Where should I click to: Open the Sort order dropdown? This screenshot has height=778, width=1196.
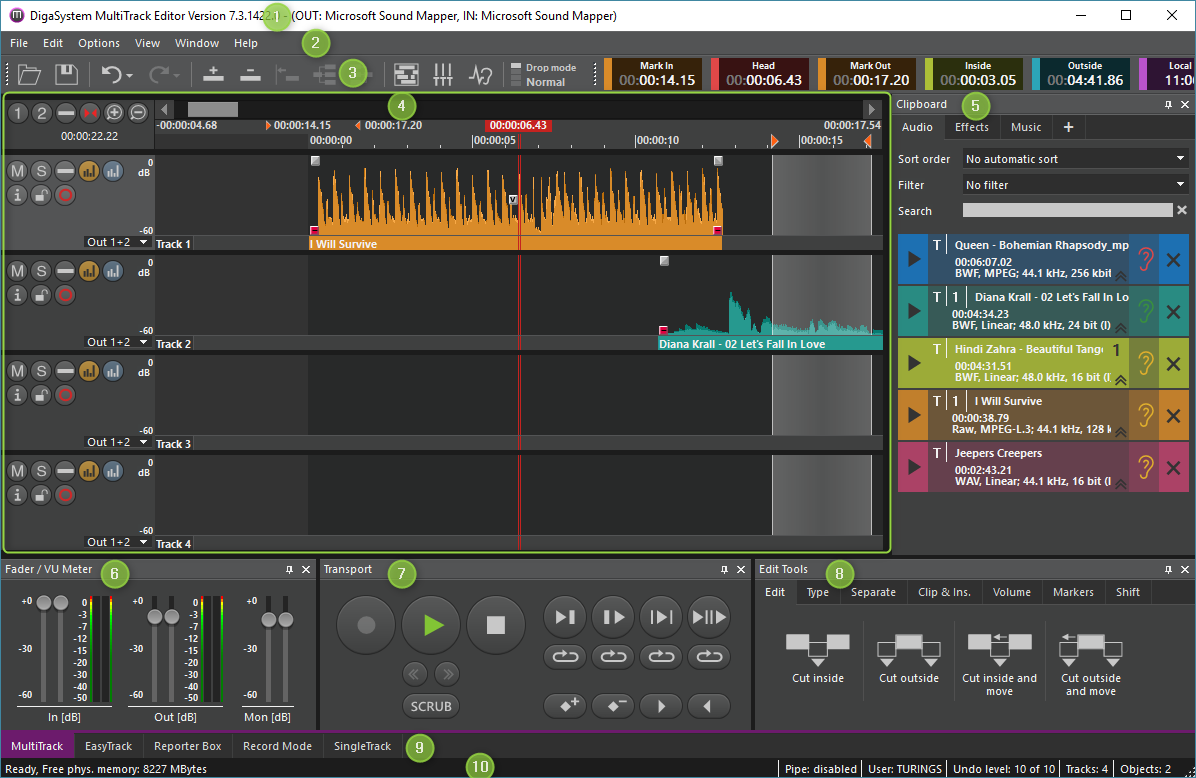[1074, 159]
